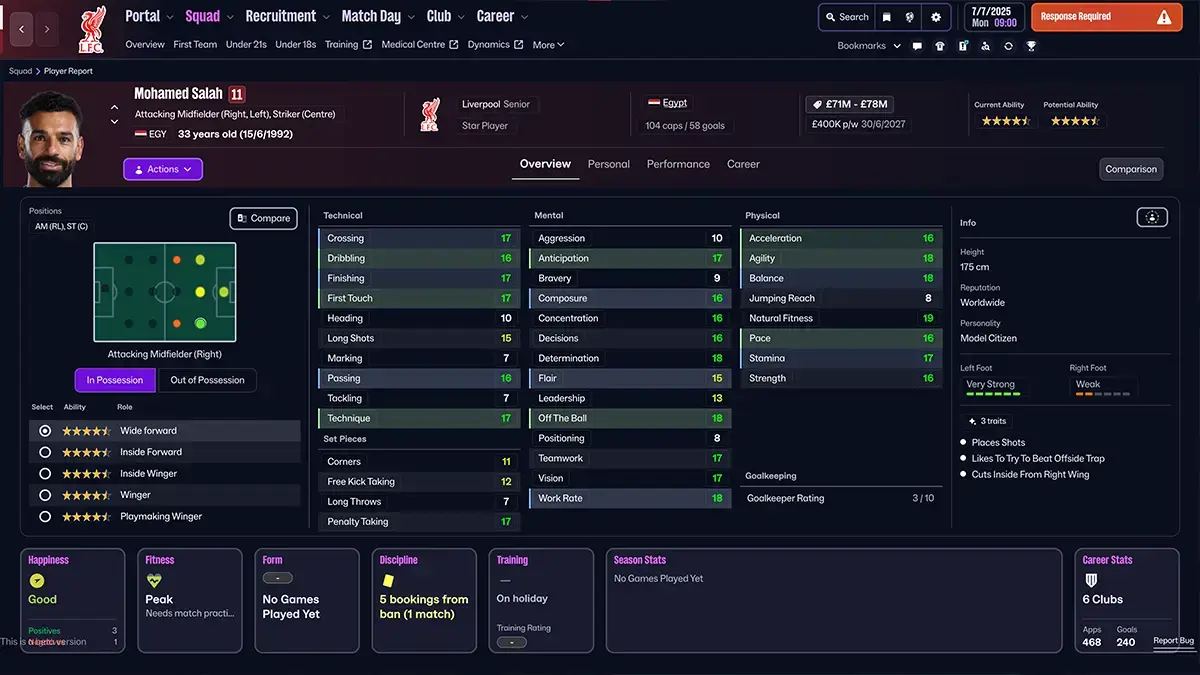1200x675 pixels.
Task: Click the Comparison button
Action: tap(1131, 169)
